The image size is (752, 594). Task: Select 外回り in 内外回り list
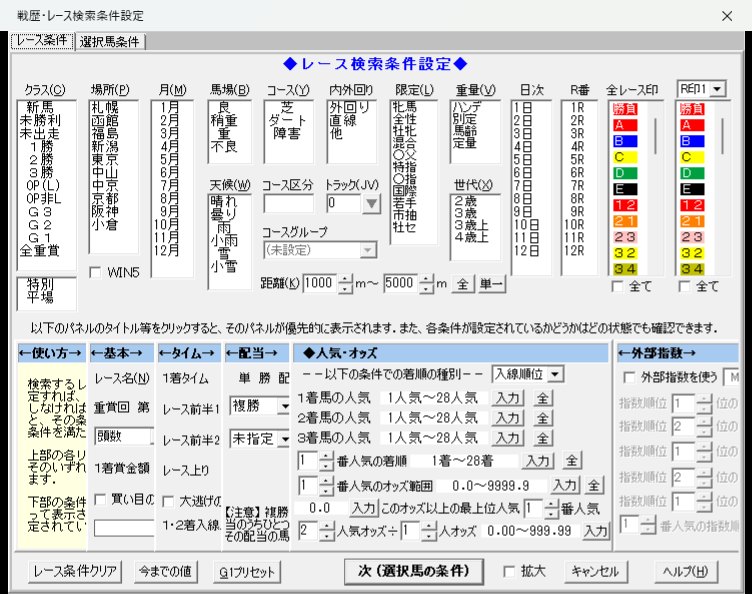(349, 107)
